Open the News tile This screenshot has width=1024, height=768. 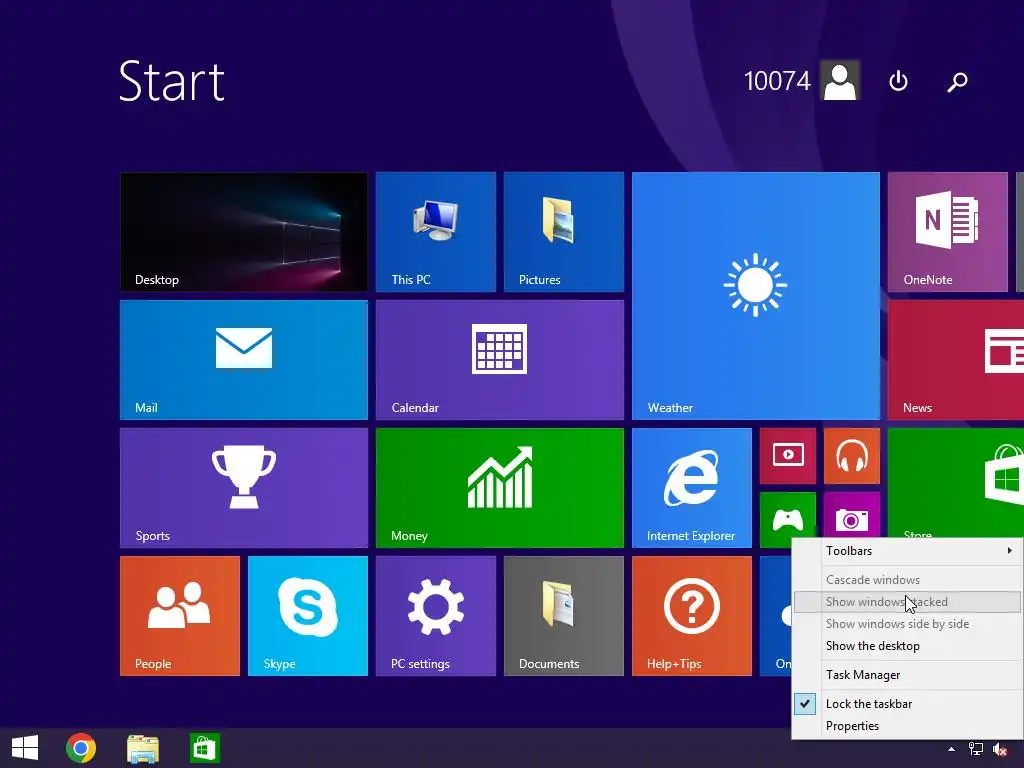[956, 360]
